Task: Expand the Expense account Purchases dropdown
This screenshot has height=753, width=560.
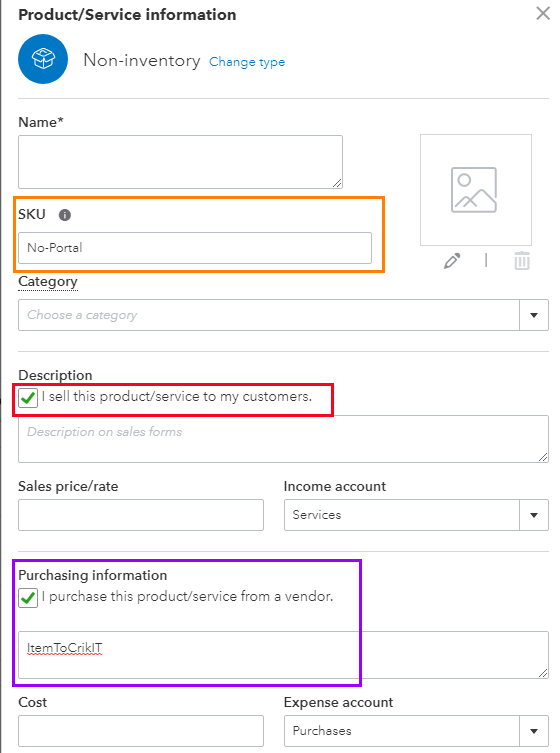Action: tap(534, 731)
